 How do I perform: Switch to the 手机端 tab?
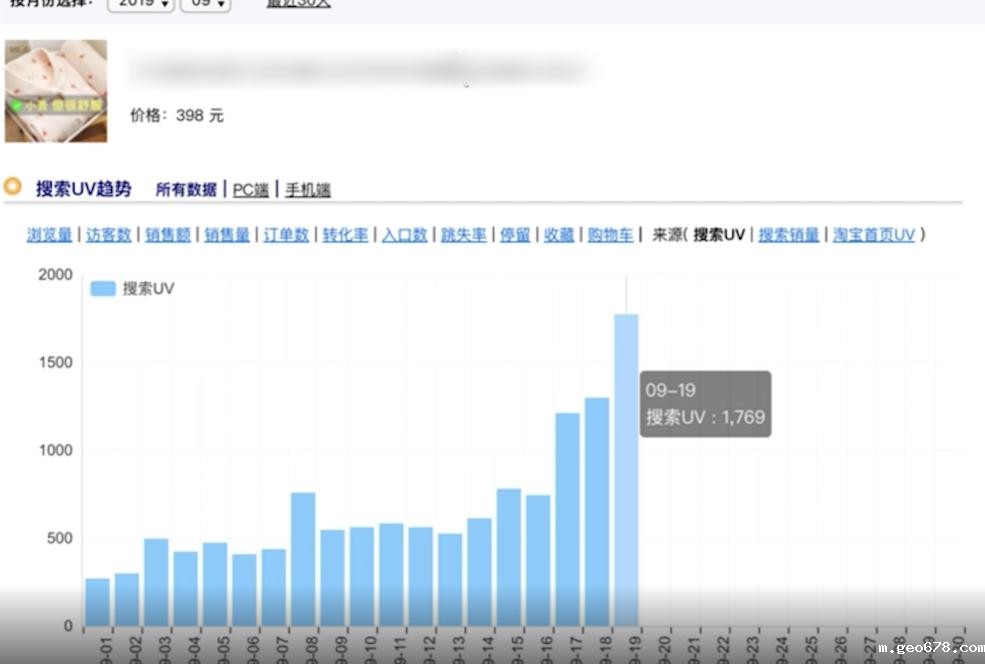[x=308, y=189]
